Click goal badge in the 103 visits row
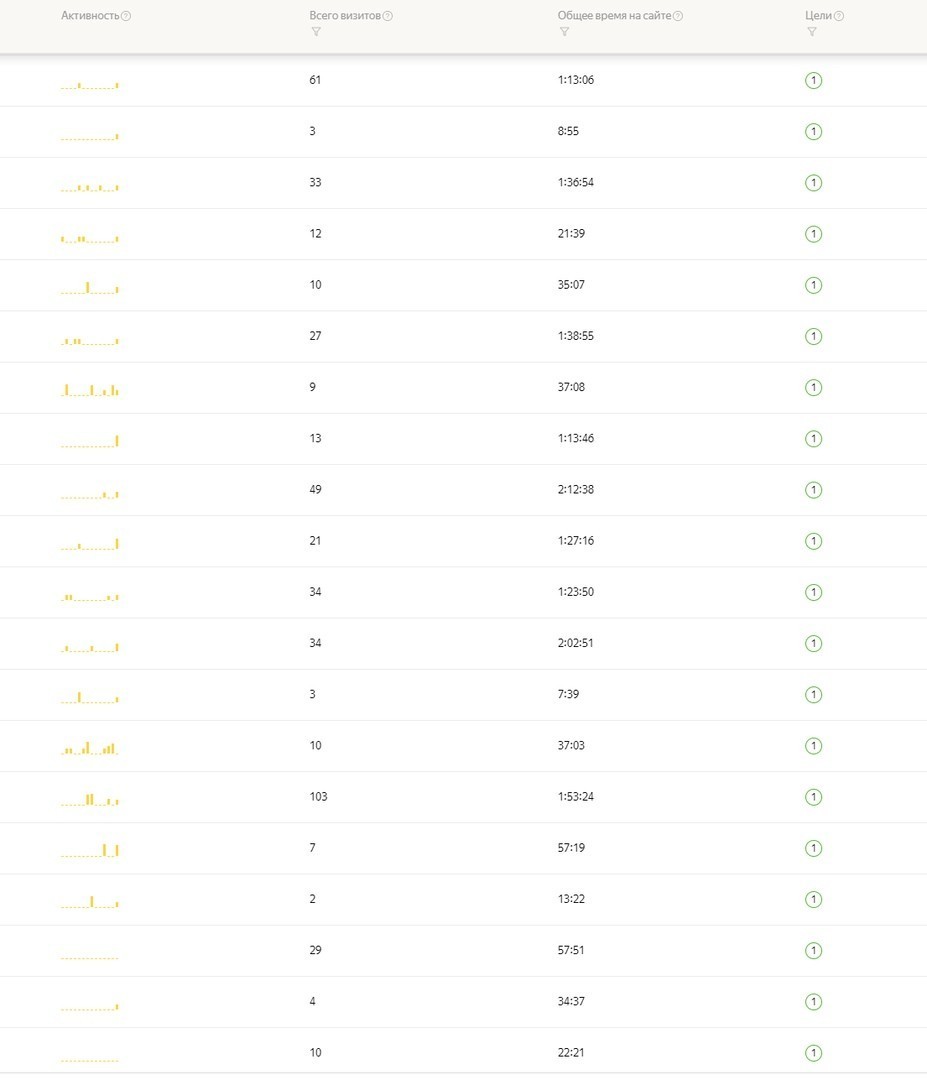 tap(813, 797)
